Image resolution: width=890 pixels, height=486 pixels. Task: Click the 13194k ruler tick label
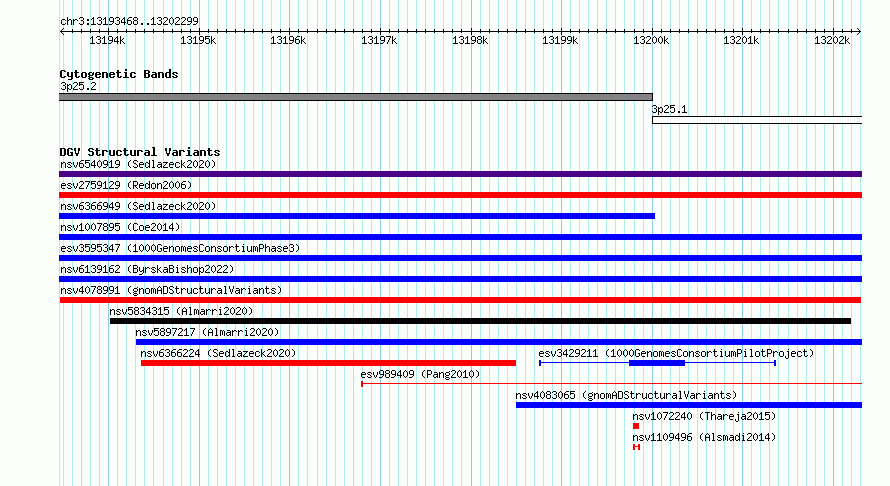[x=107, y=40]
